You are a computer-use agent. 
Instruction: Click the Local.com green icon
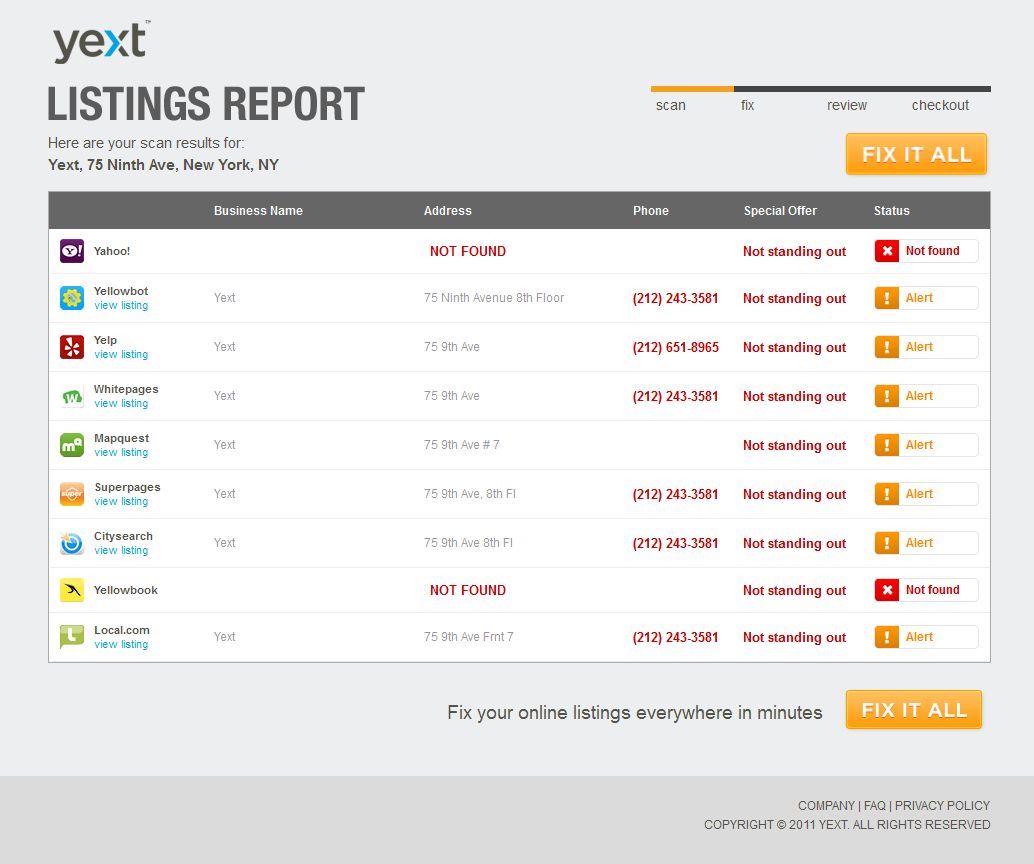[x=72, y=637]
